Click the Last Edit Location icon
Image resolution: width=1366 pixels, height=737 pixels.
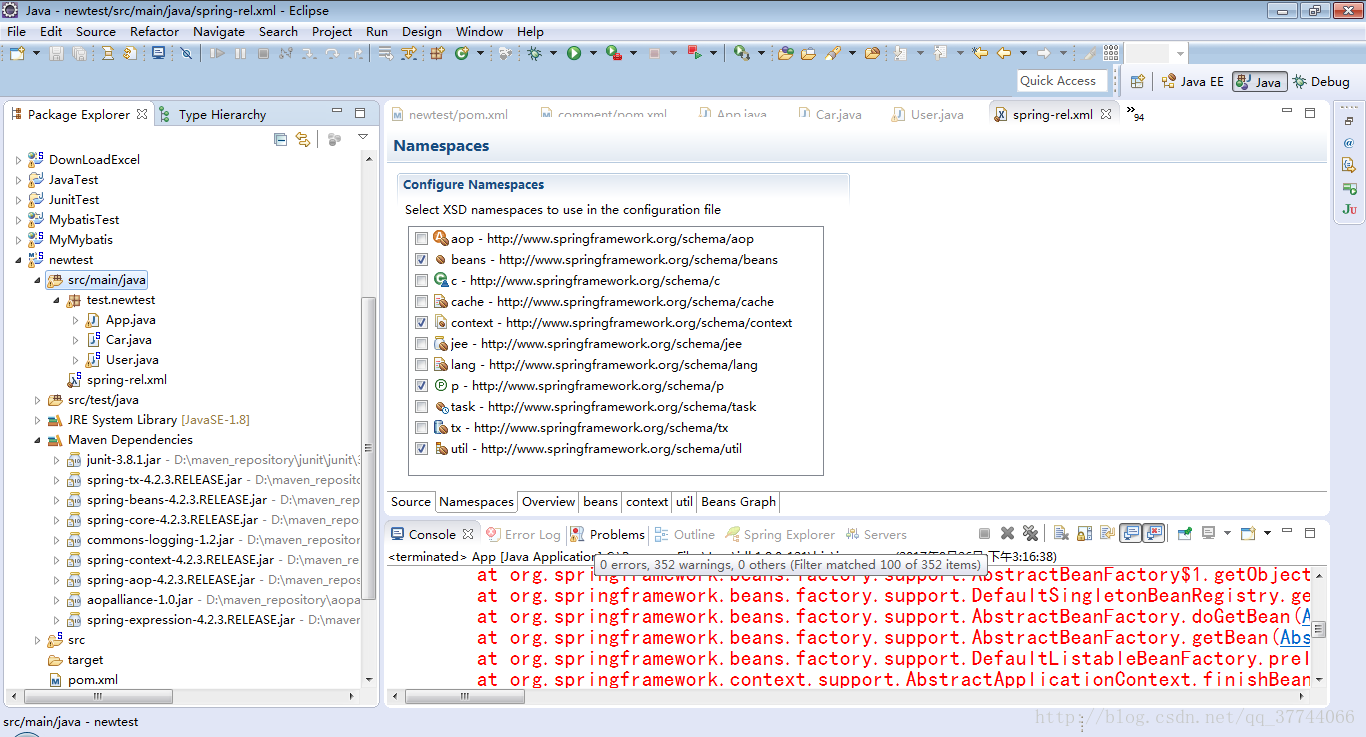tap(980, 53)
